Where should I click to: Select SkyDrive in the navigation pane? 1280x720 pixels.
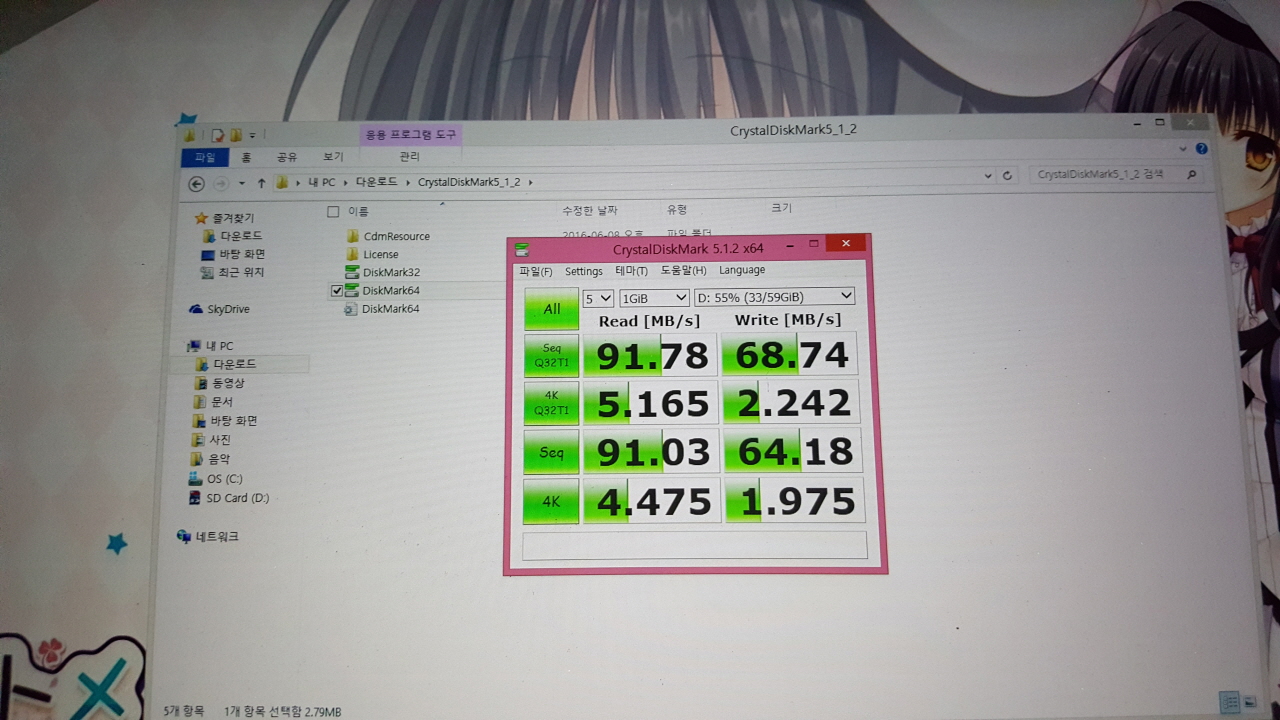pos(227,310)
